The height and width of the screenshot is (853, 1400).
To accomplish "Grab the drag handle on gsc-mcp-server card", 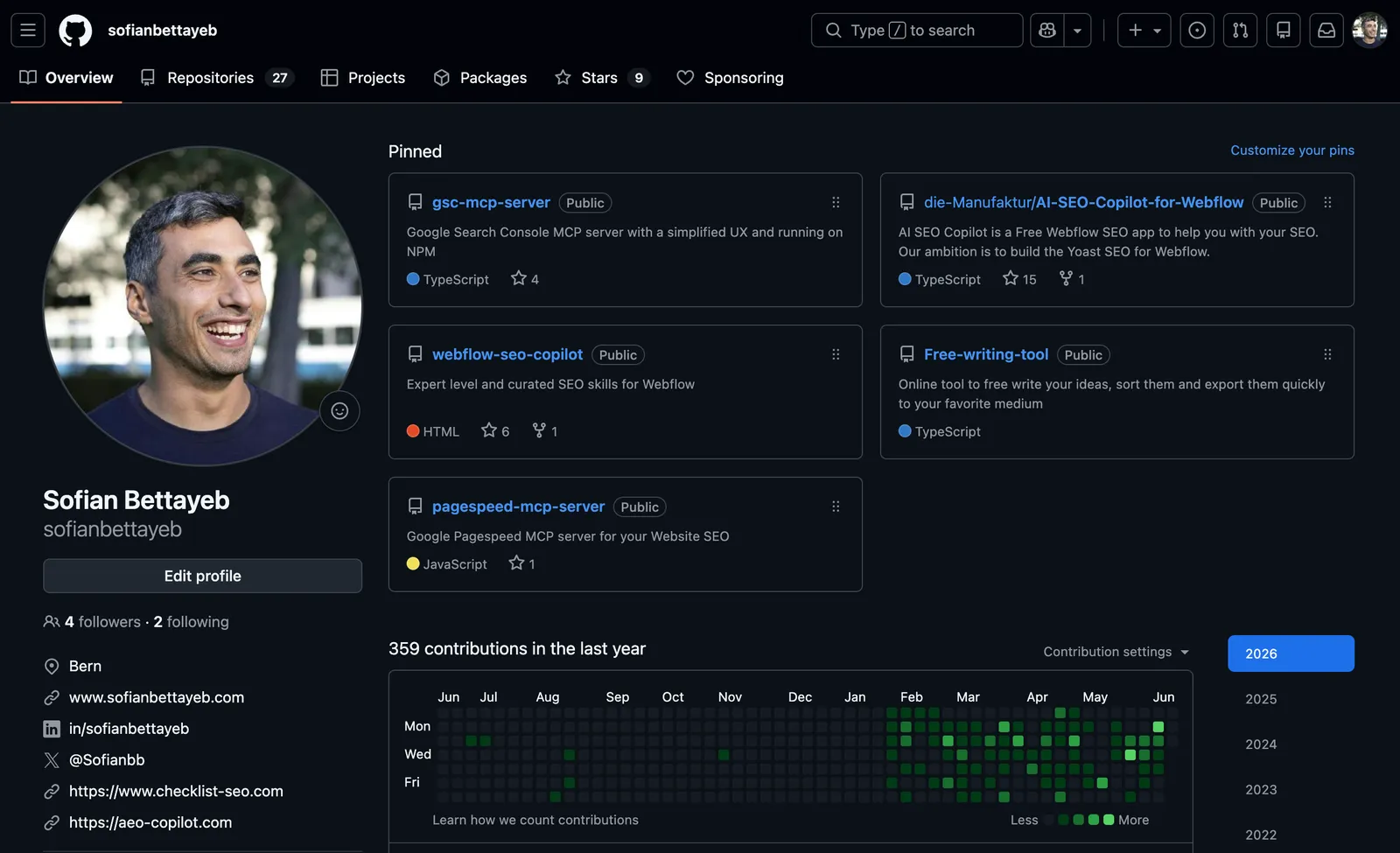I will coord(836,202).
